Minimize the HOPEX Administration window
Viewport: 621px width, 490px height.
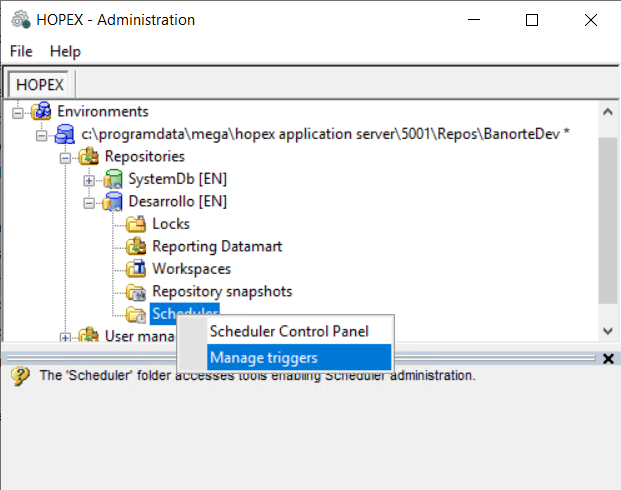point(474,20)
